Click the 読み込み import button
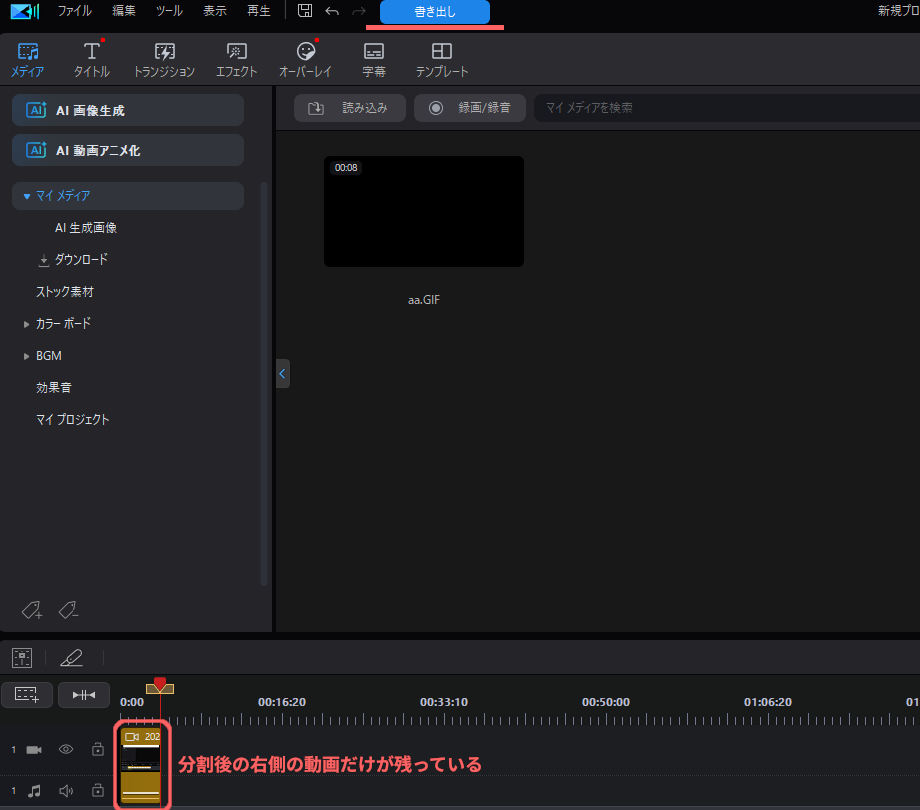 click(x=349, y=108)
